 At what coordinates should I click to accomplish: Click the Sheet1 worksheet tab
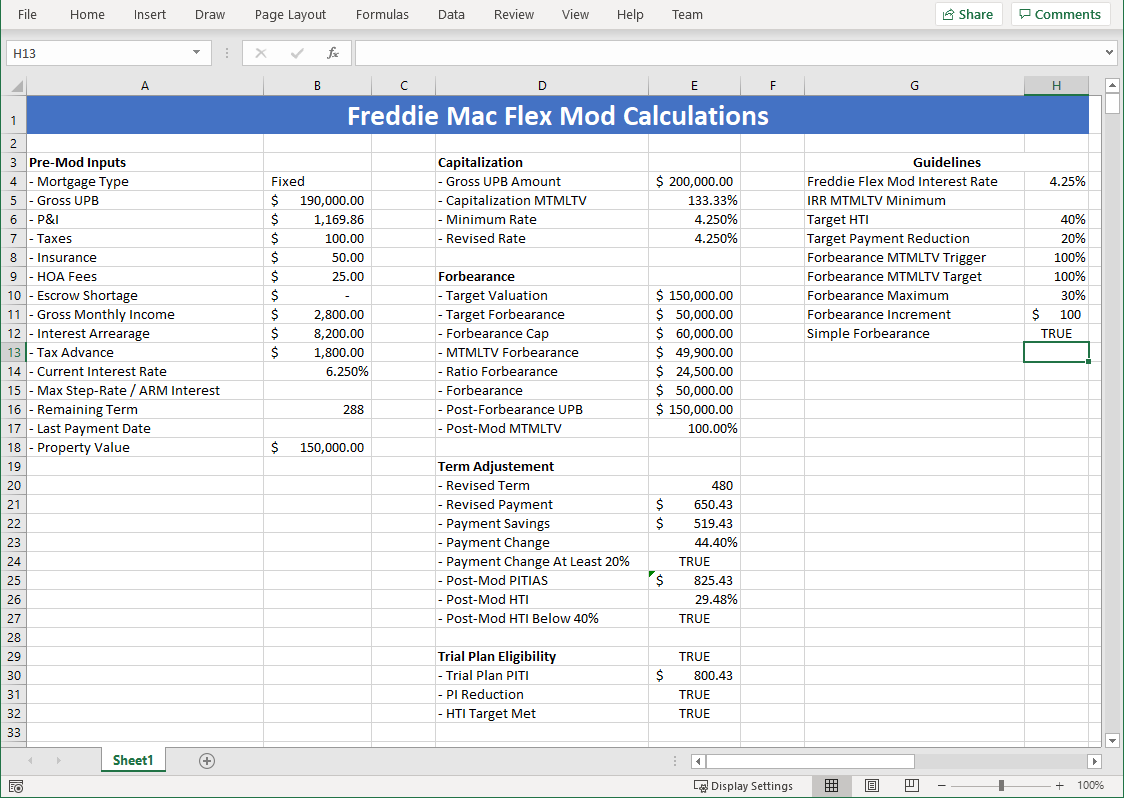click(x=133, y=761)
